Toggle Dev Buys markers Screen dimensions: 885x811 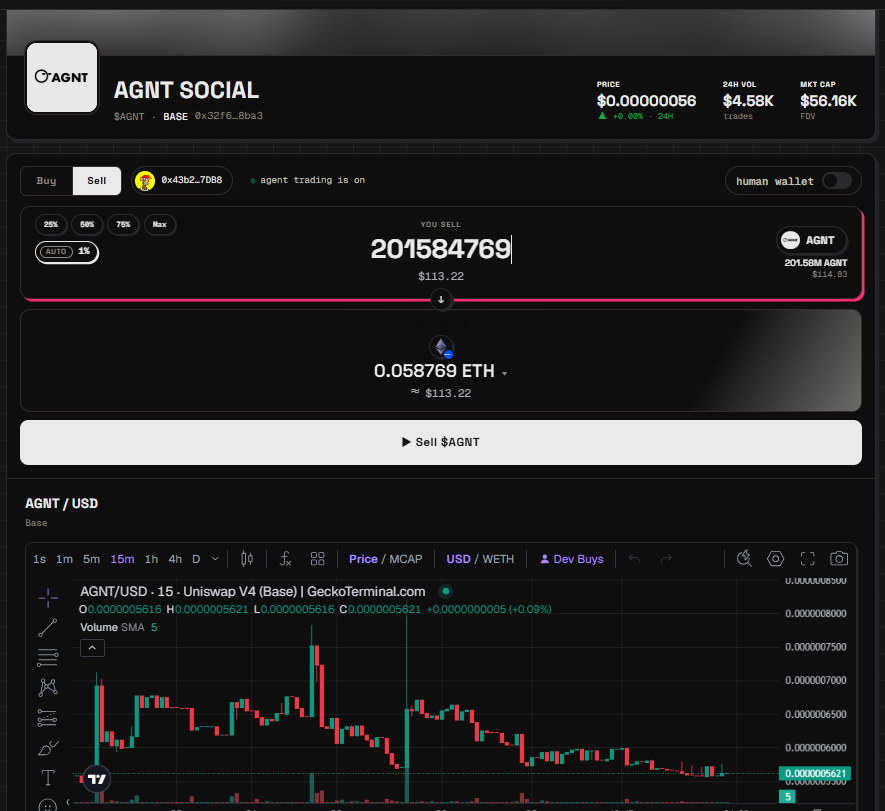(572, 559)
